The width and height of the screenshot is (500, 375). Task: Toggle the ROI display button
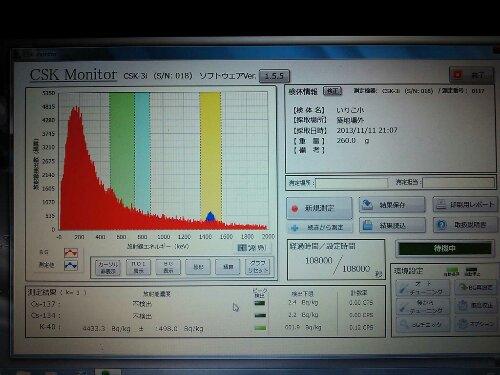tap(138, 267)
